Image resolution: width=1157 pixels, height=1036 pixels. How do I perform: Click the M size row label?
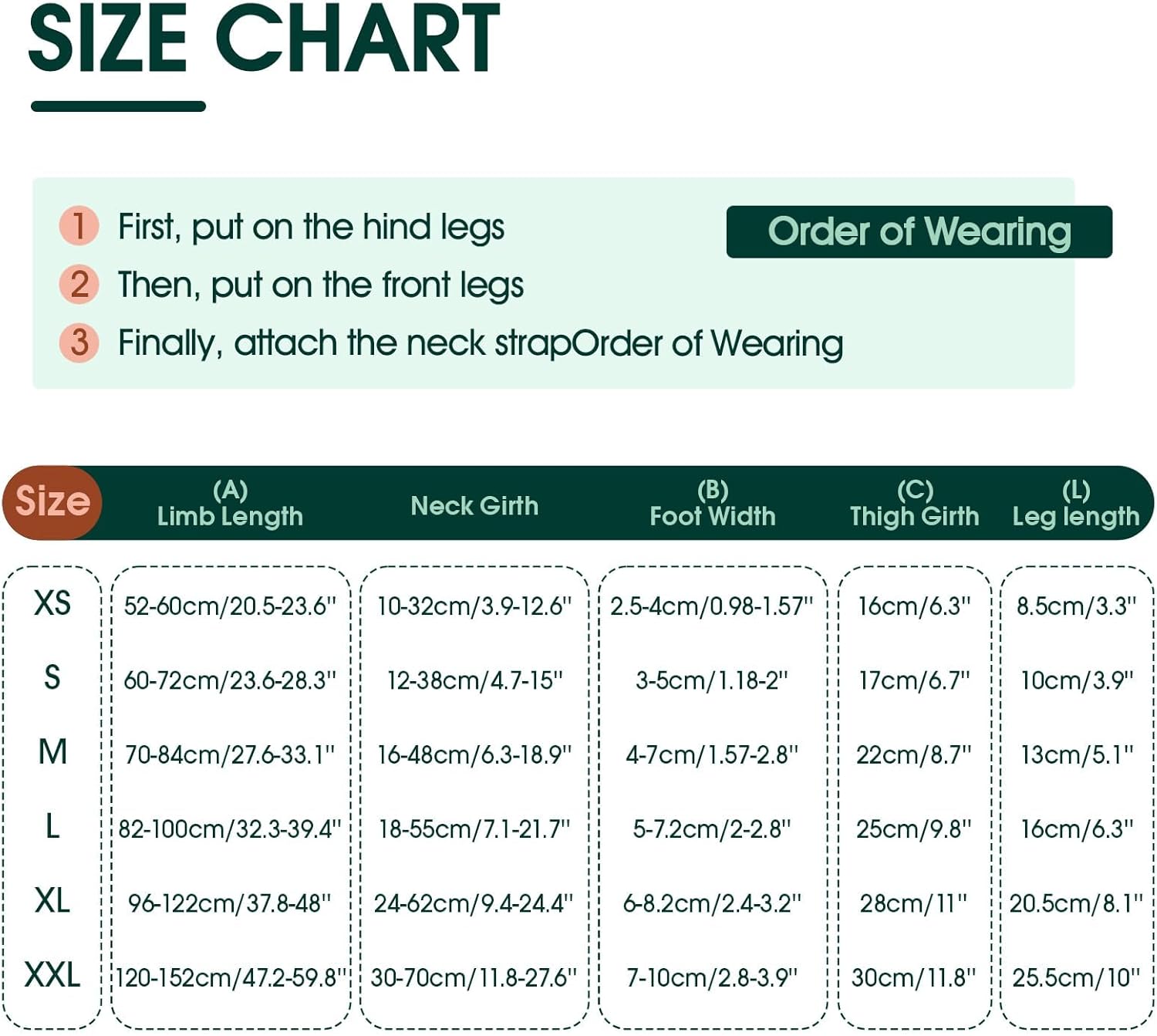tap(52, 752)
